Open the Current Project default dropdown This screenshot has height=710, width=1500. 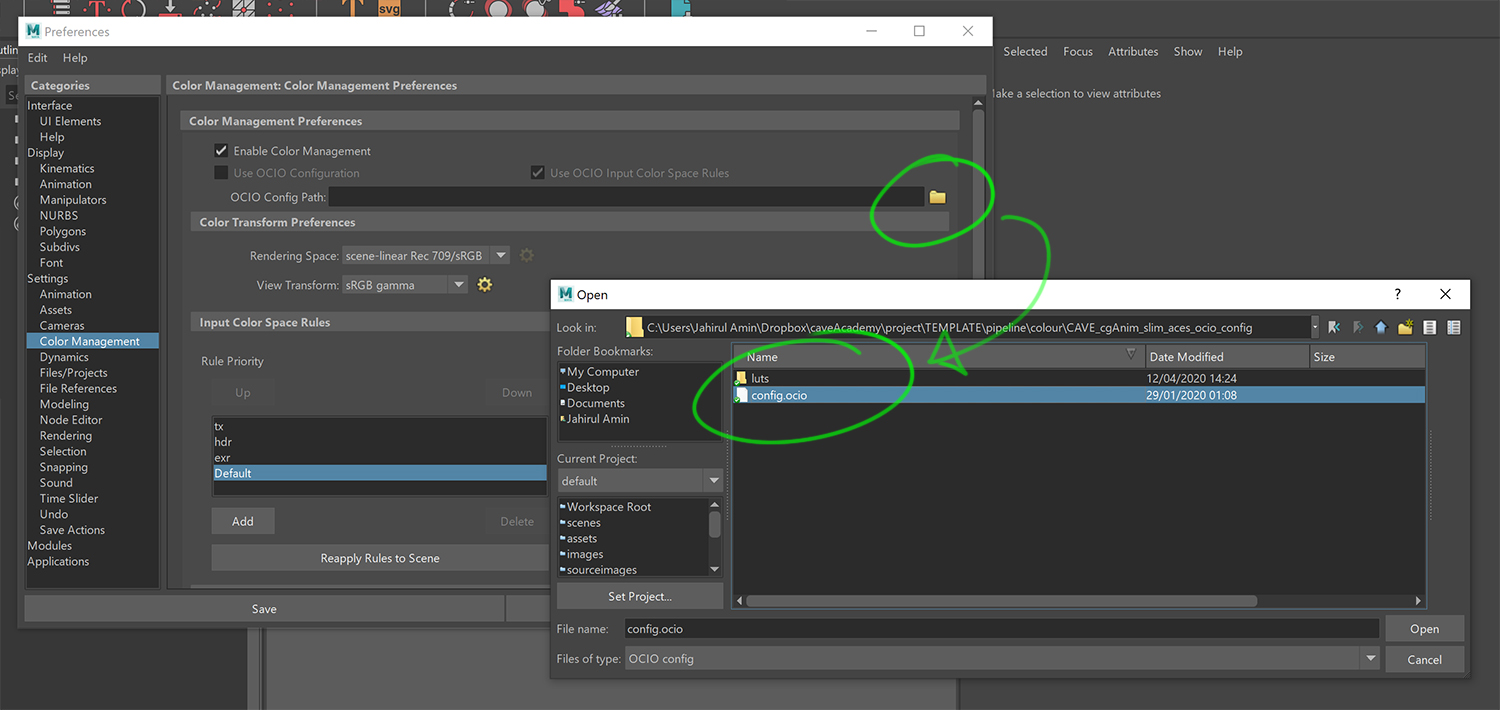point(640,481)
